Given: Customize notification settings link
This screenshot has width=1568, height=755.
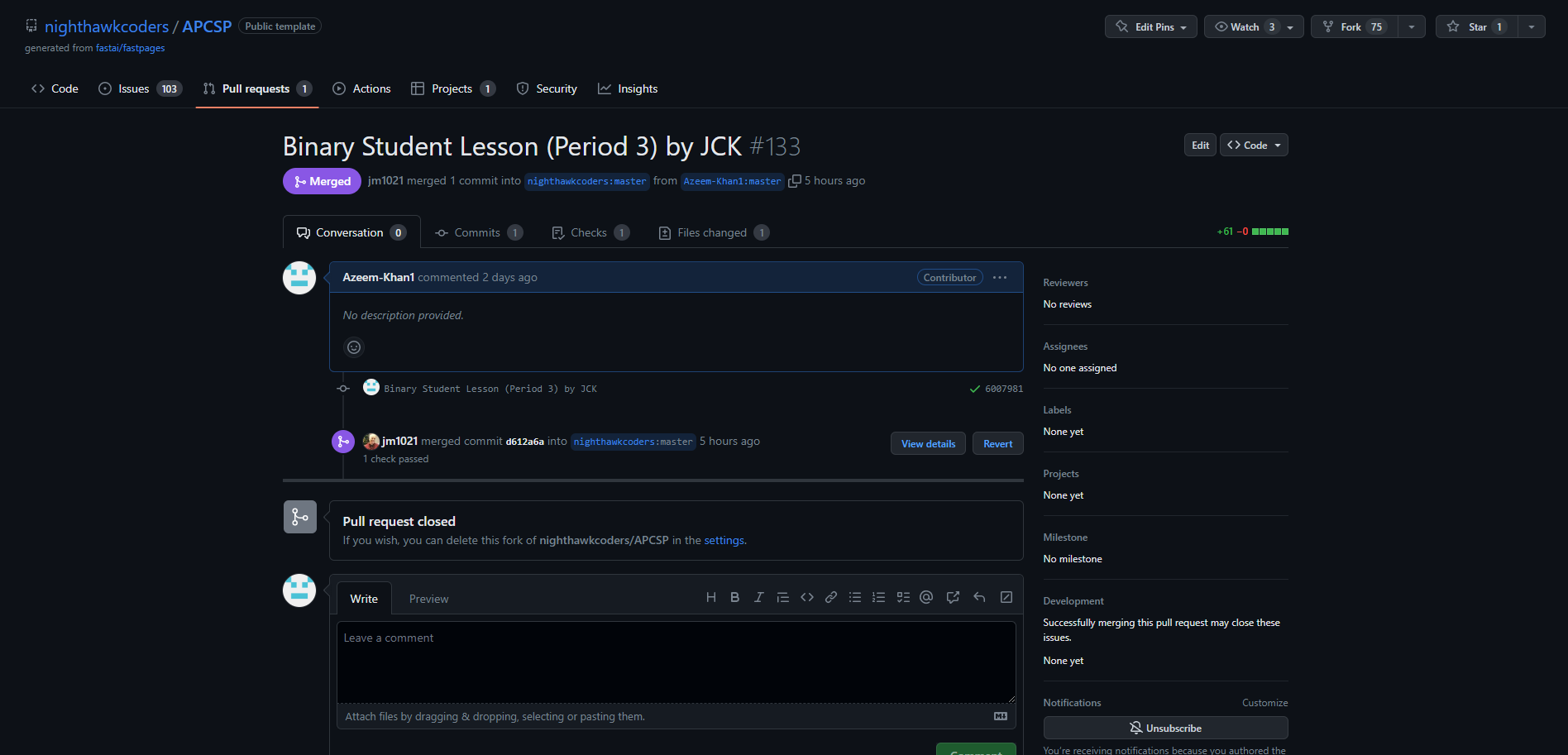Looking at the screenshot, I should tap(1264, 703).
